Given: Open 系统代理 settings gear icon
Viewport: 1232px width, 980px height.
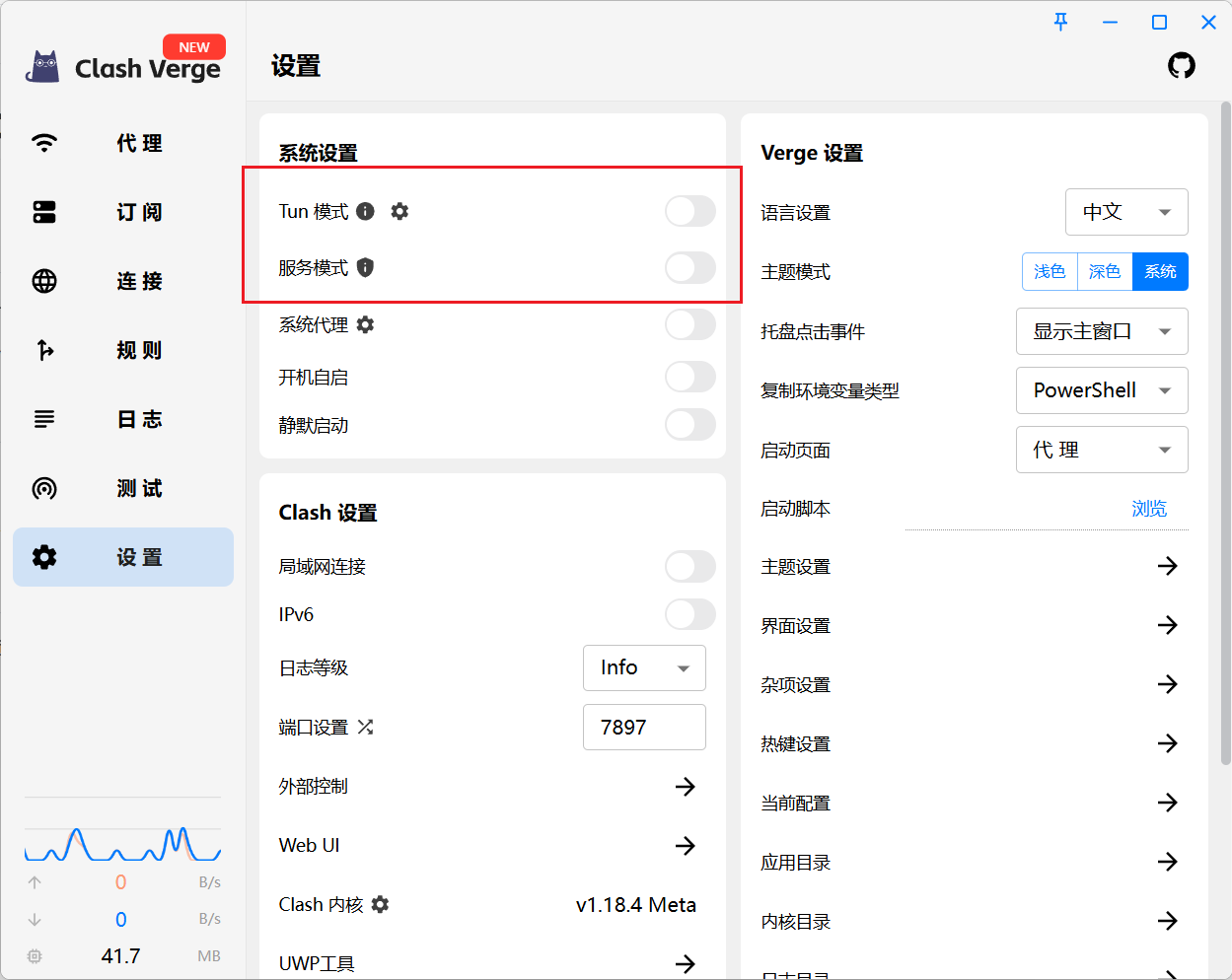Looking at the screenshot, I should pyautogui.click(x=365, y=324).
